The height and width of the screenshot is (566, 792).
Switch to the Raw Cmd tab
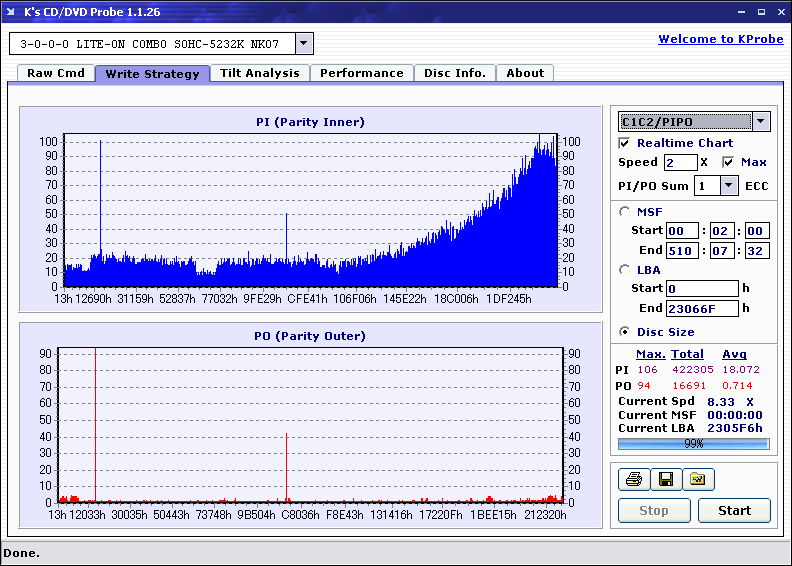click(x=56, y=73)
